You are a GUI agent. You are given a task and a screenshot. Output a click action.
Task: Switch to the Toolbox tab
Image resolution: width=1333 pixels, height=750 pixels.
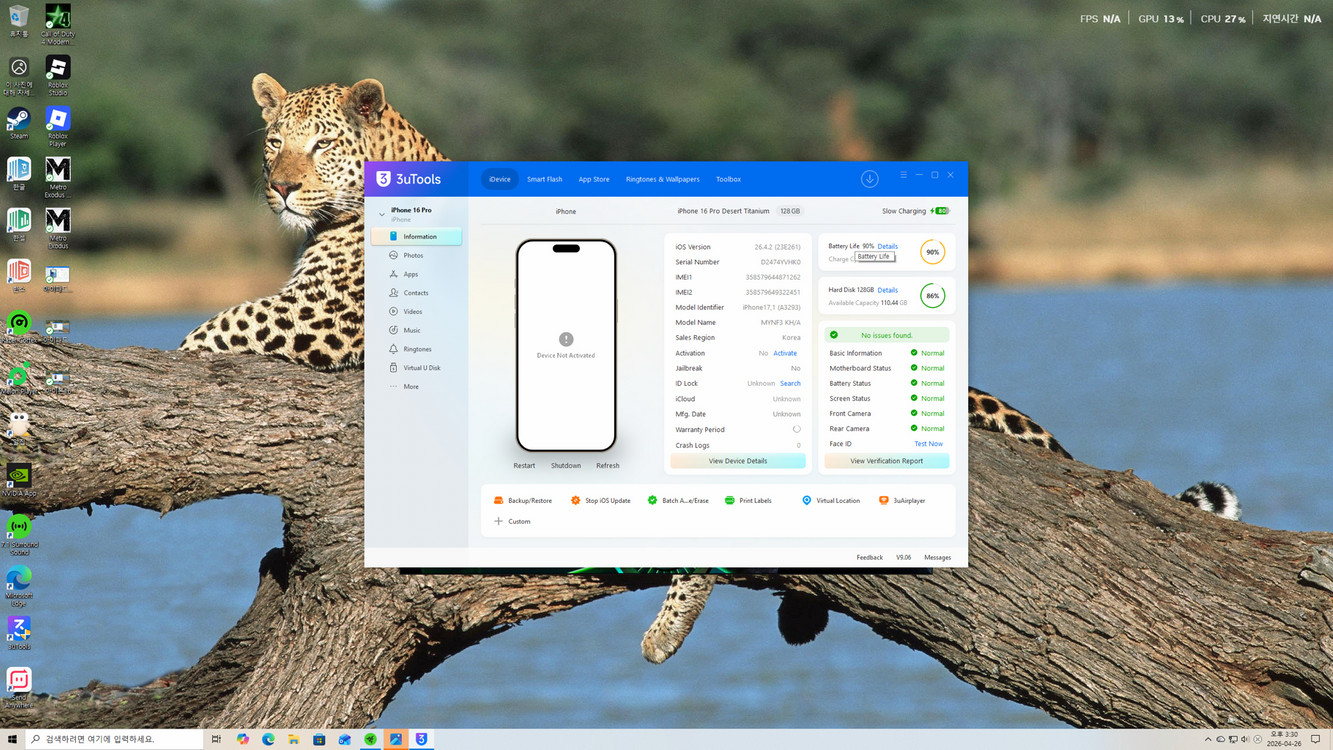click(x=728, y=180)
